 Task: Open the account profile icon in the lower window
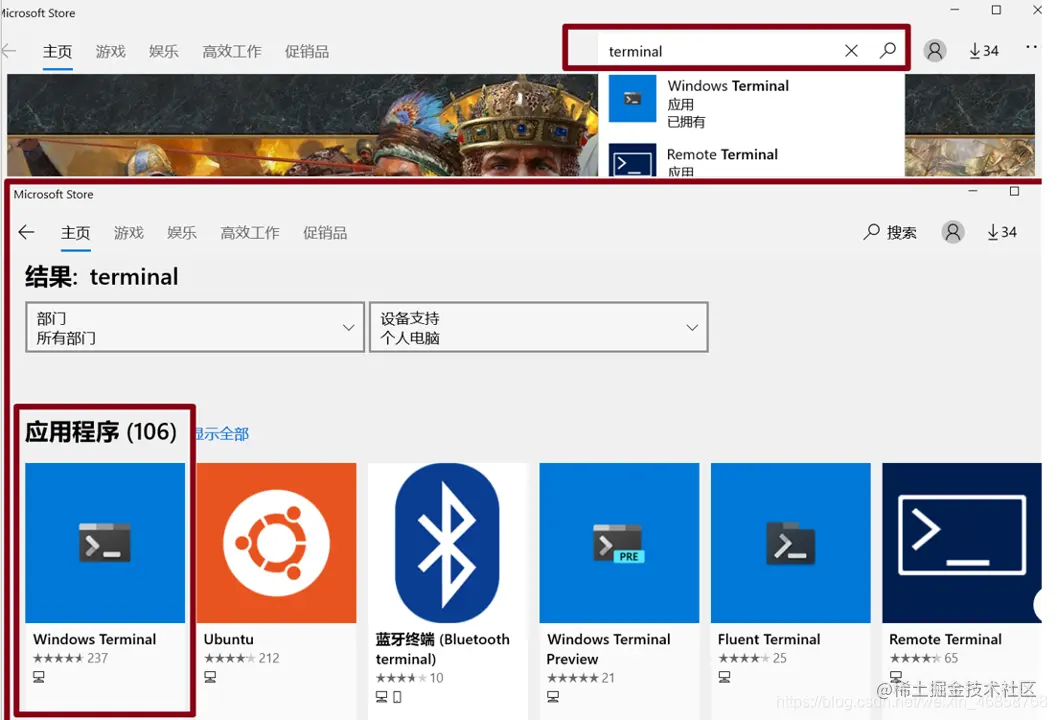pyautogui.click(x=953, y=232)
